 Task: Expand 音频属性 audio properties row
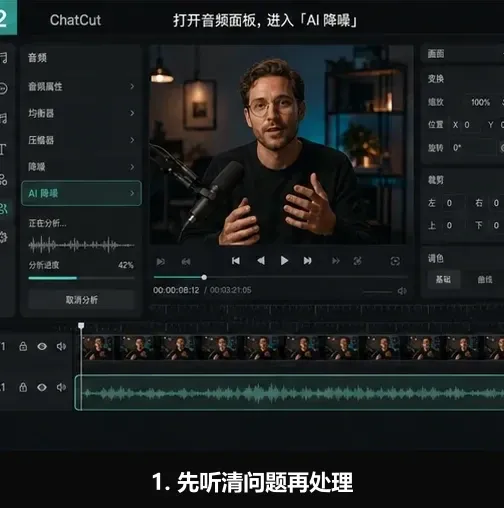(81, 87)
